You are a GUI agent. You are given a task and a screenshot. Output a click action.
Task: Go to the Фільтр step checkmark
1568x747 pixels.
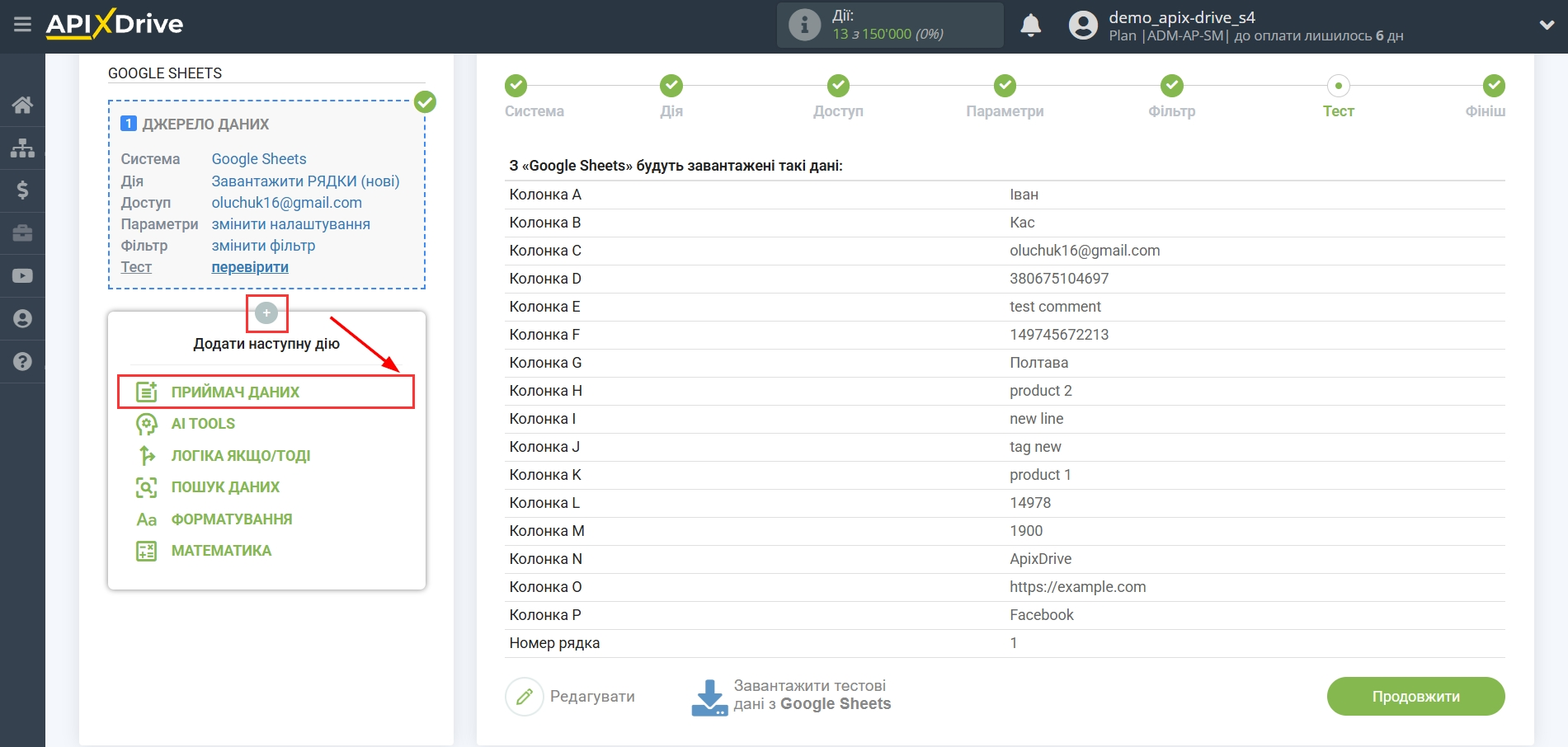pos(1171,86)
